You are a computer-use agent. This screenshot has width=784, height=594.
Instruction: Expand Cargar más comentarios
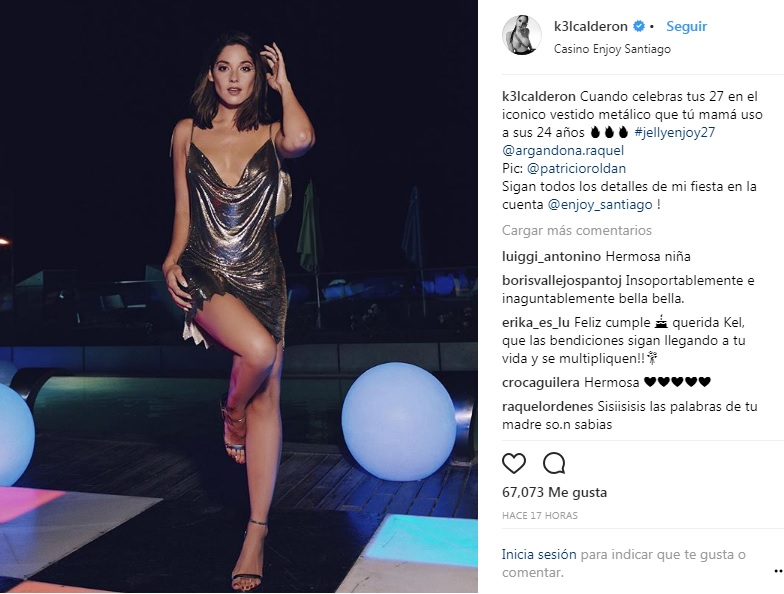[x=577, y=230]
